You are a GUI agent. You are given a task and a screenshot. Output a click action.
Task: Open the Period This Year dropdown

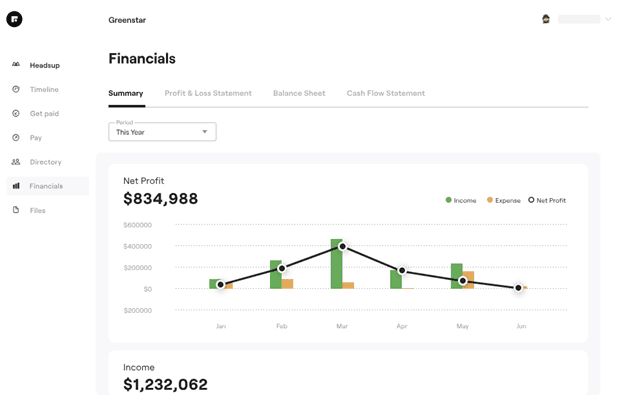click(x=162, y=132)
